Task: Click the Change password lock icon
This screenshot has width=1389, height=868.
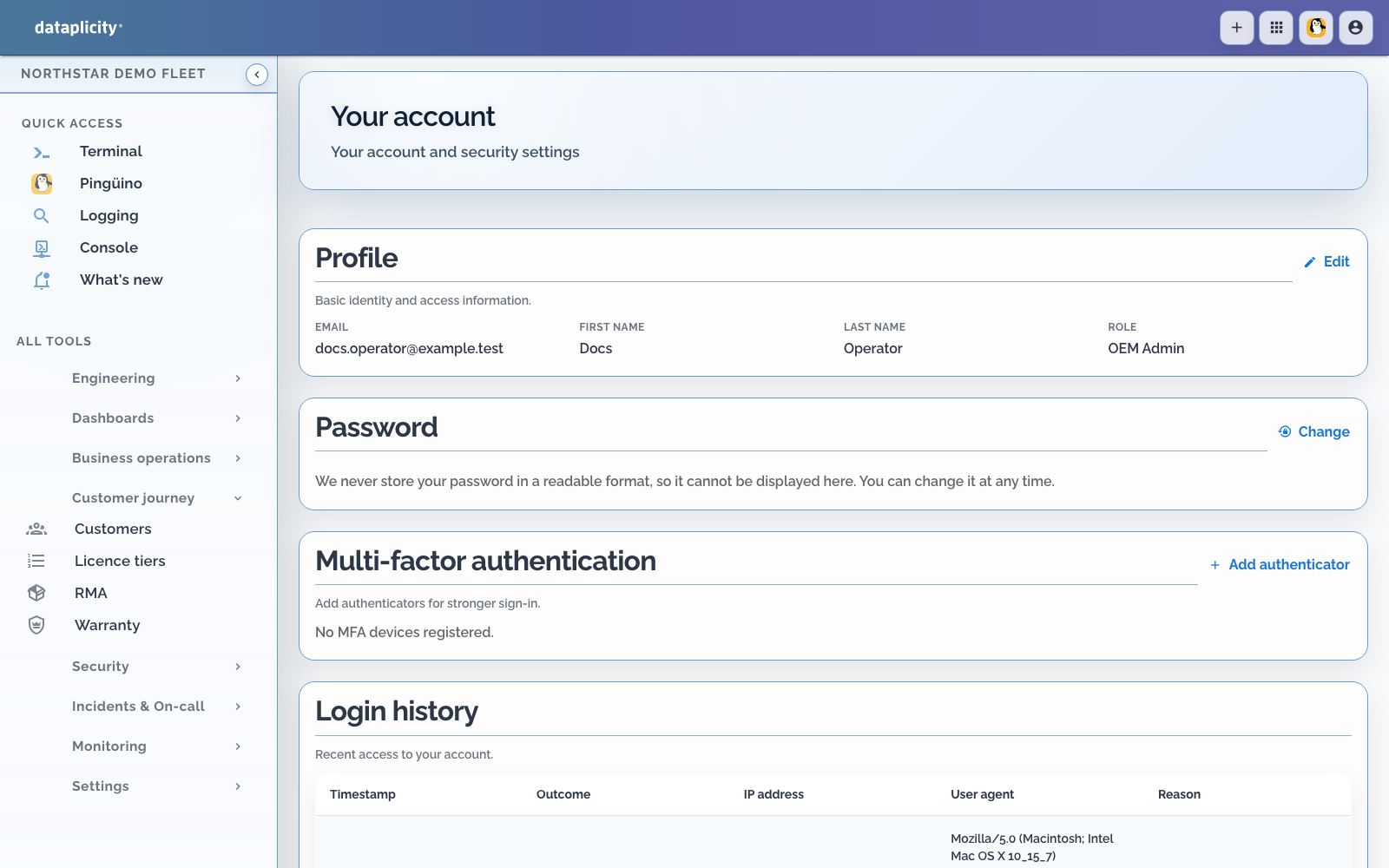Action: coord(1285,431)
